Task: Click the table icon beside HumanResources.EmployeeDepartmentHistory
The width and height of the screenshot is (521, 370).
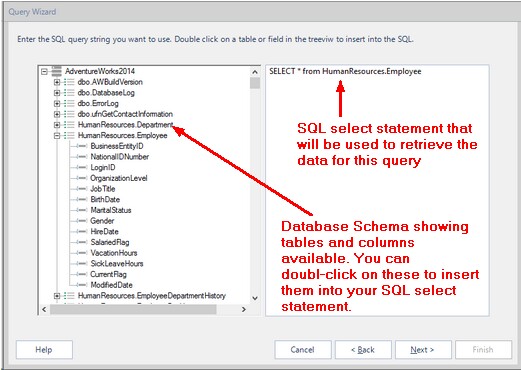Action: click(69, 296)
